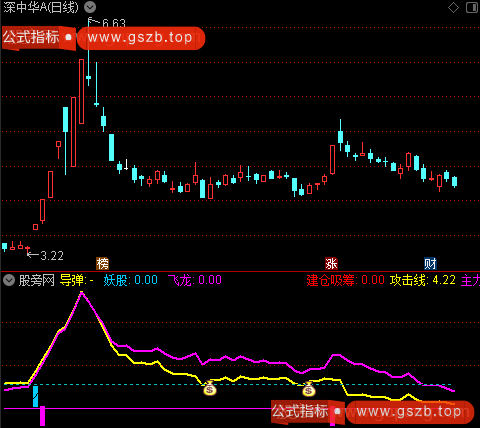Viewport: 480px width, 428px height.
Task: Click the 深中华A(日线) chart title
Action: (41, 7)
